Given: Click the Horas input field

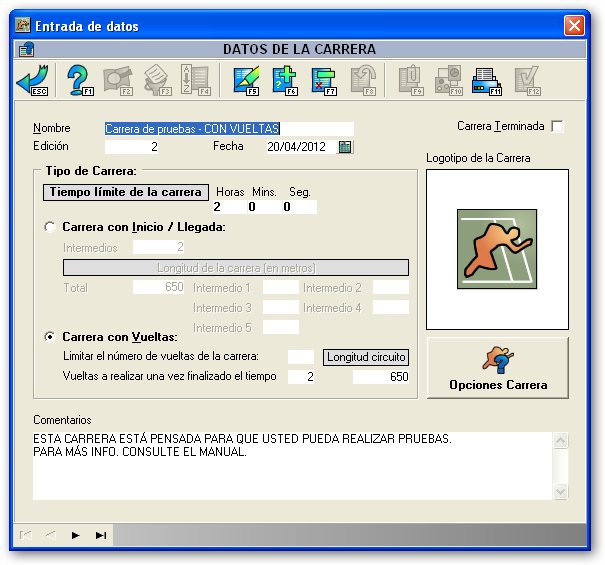Looking at the screenshot, I should (x=229, y=207).
